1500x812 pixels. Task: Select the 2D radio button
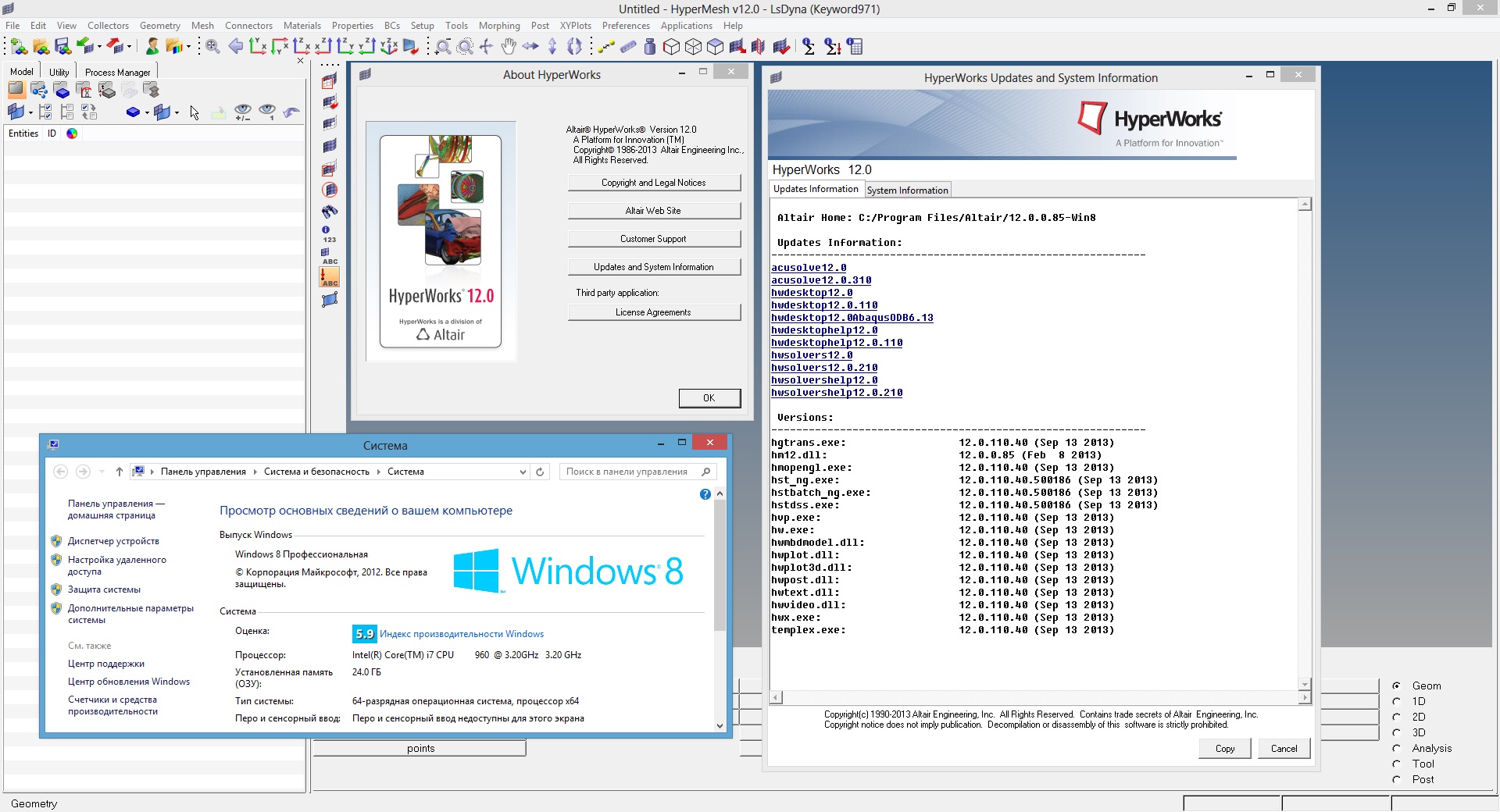click(x=1396, y=717)
